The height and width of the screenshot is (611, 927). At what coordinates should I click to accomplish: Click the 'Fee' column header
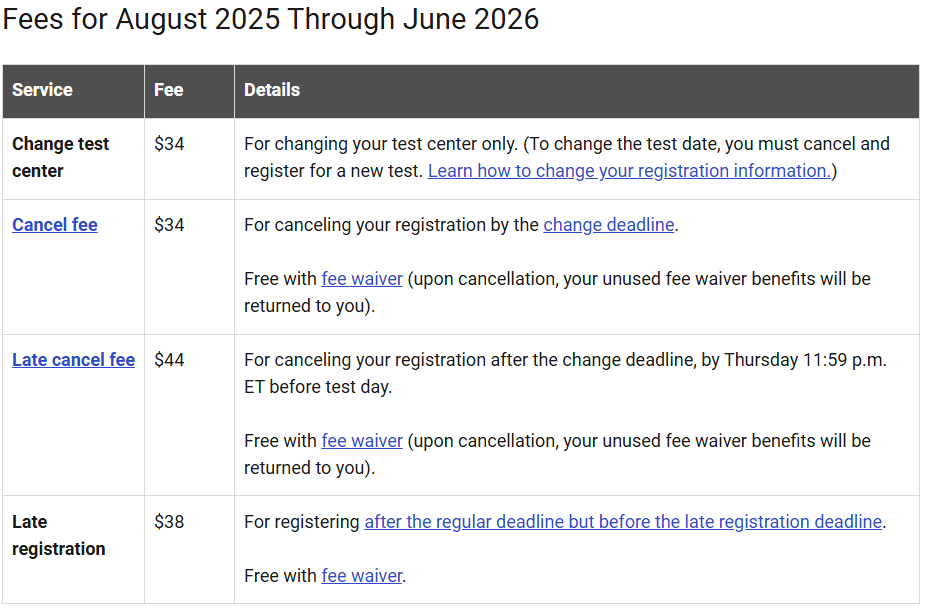pyautogui.click(x=169, y=90)
